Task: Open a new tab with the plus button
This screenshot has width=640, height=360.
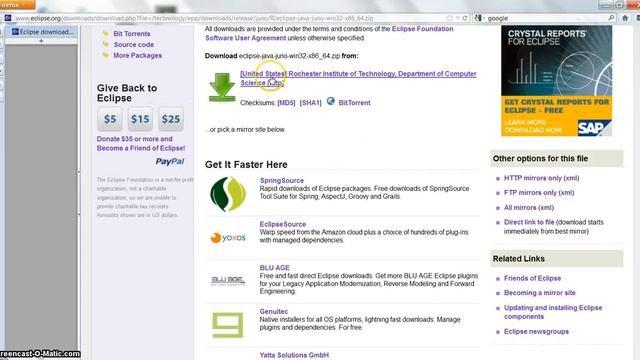Action: pos(41,41)
